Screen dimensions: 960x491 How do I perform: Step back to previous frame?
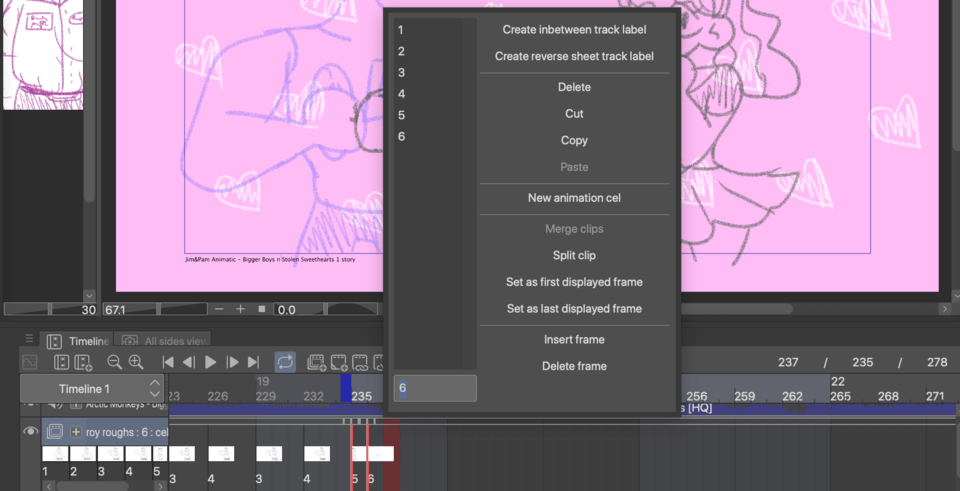pos(188,362)
